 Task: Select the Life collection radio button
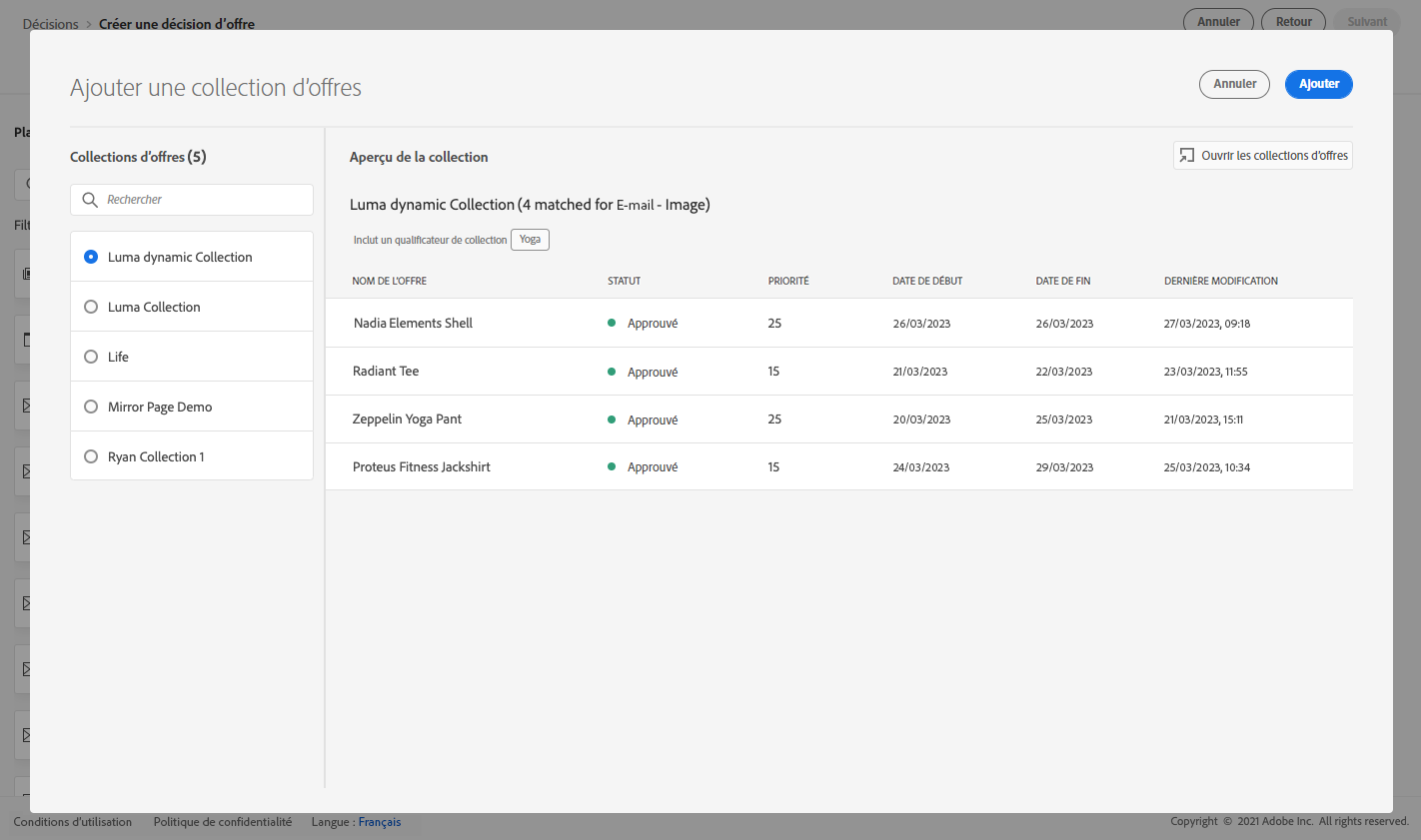tap(91, 357)
